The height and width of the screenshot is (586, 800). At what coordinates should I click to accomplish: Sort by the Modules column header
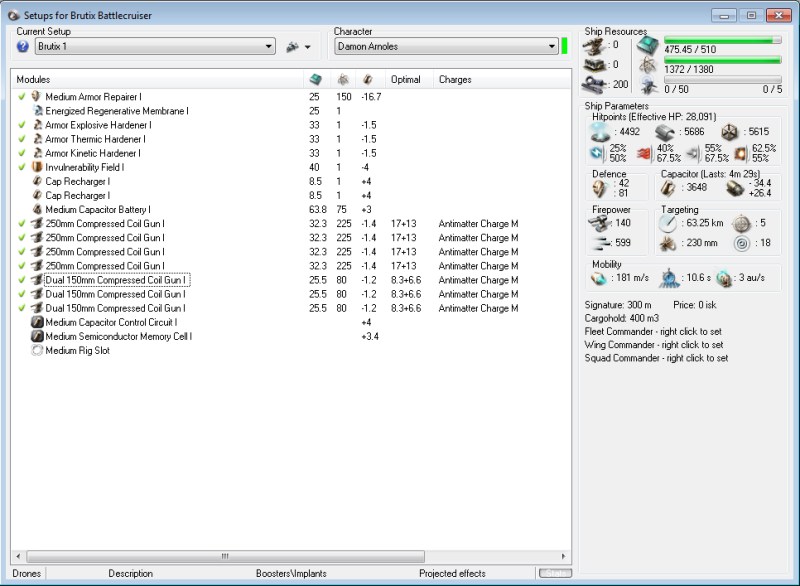[x=157, y=80]
